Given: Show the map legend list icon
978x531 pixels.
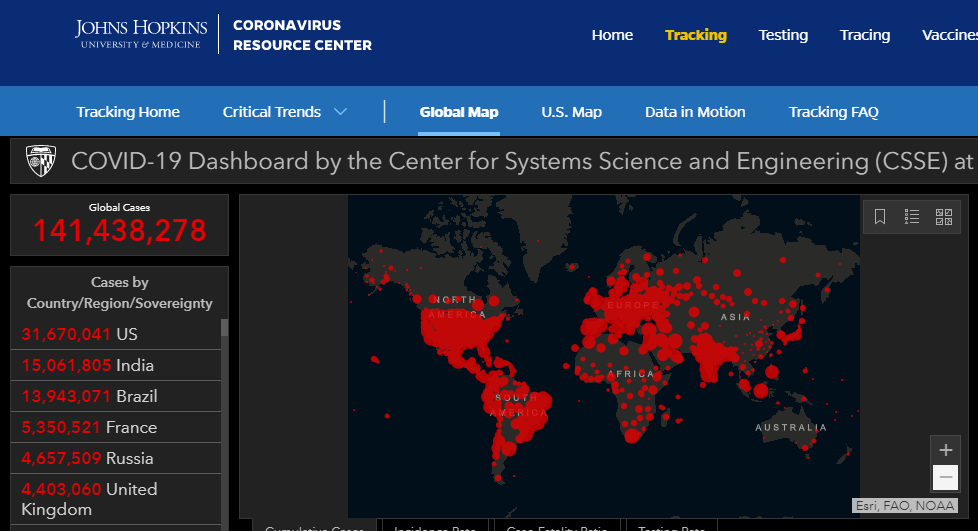Looking at the screenshot, I should pyautogui.click(x=912, y=216).
